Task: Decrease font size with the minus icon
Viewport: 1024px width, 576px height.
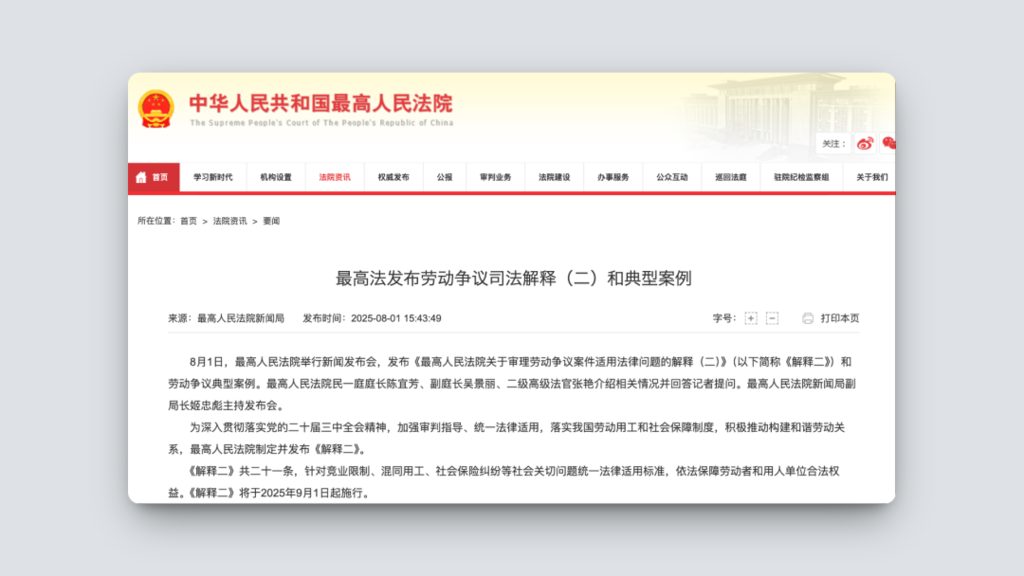Action: pyautogui.click(x=772, y=318)
